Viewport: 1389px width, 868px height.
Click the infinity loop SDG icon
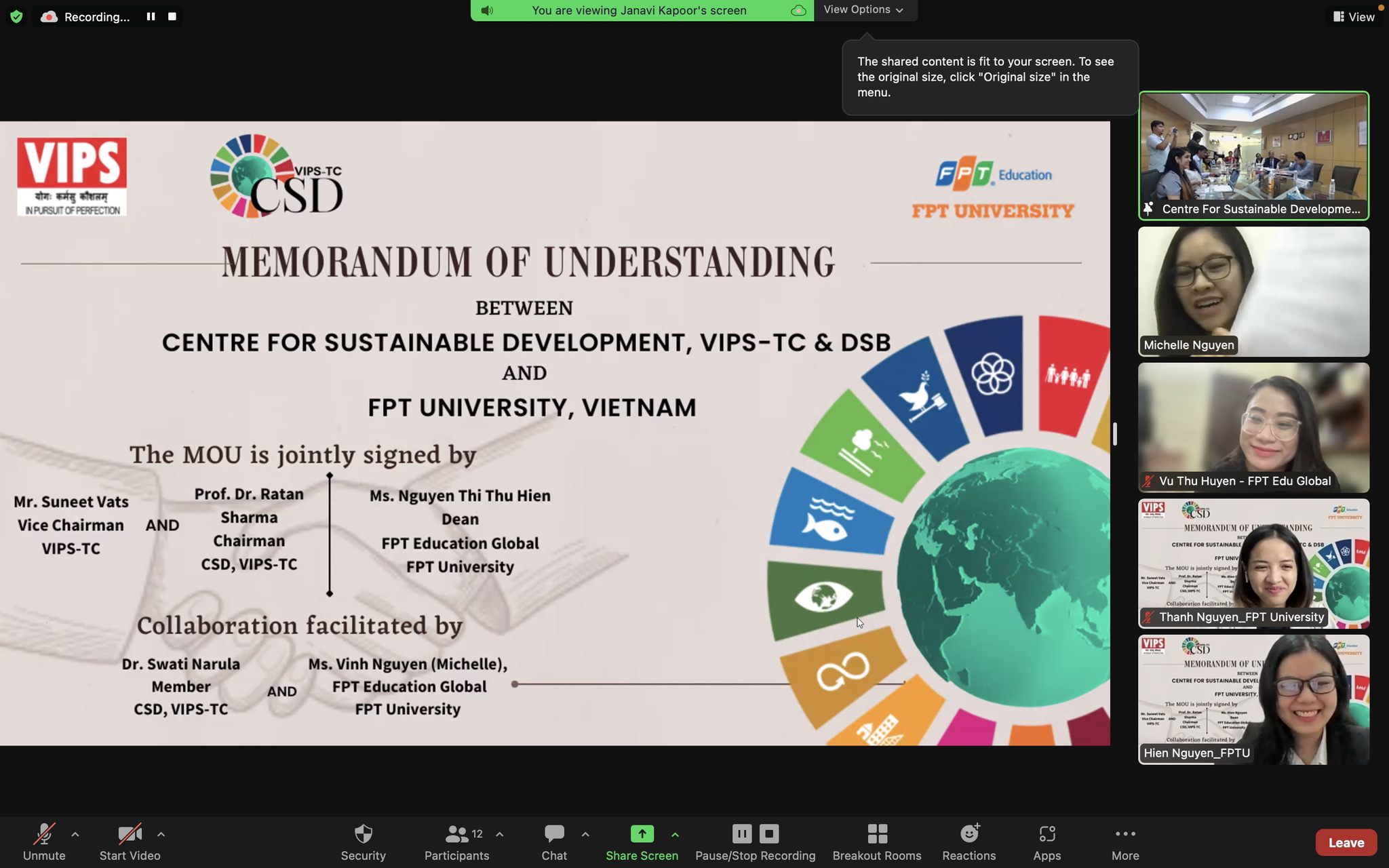point(842,672)
